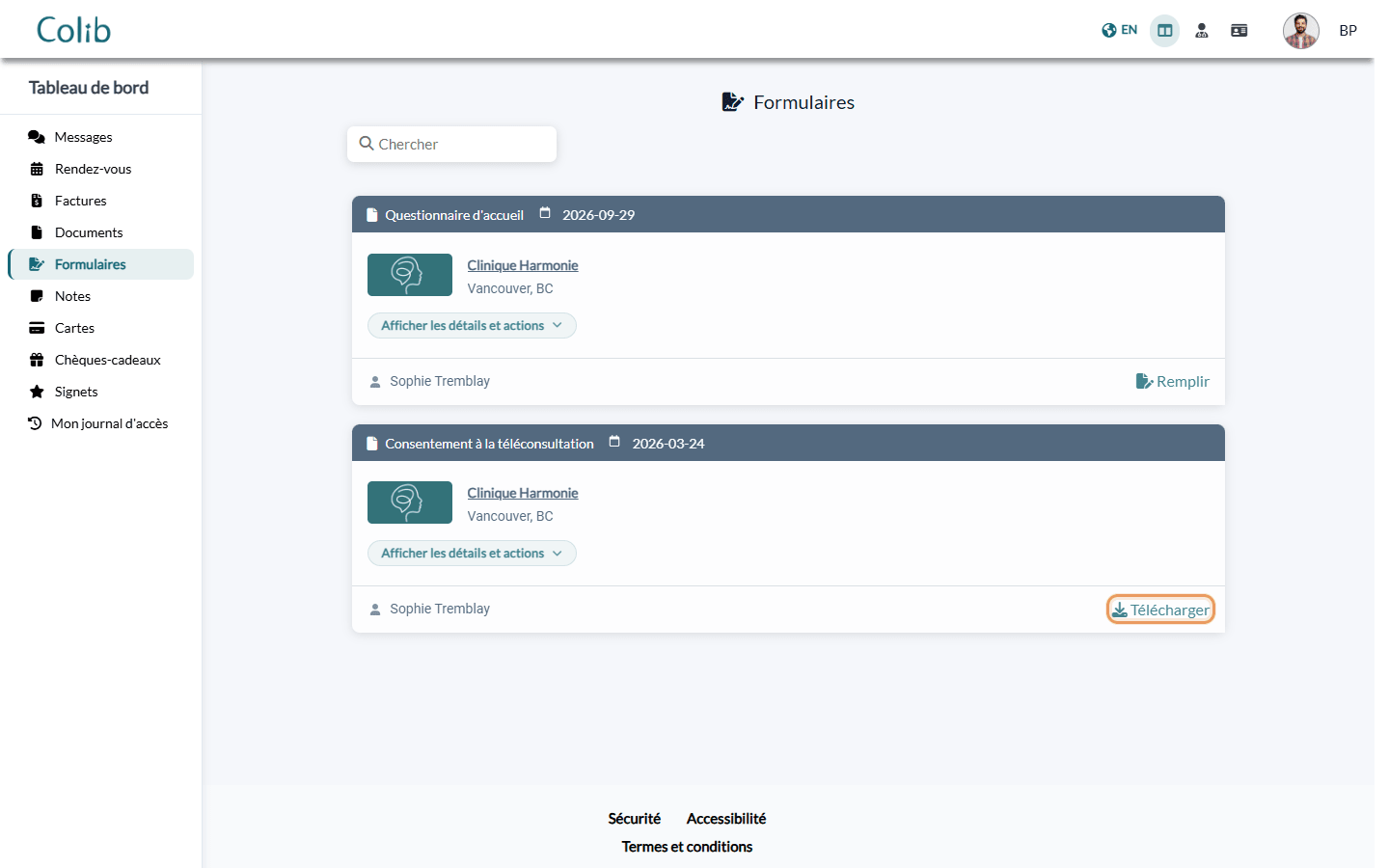Click the Clinique Harmonie logo in Consentement card
This screenshot has width=1389, height=868.
[x=410, y=502]
